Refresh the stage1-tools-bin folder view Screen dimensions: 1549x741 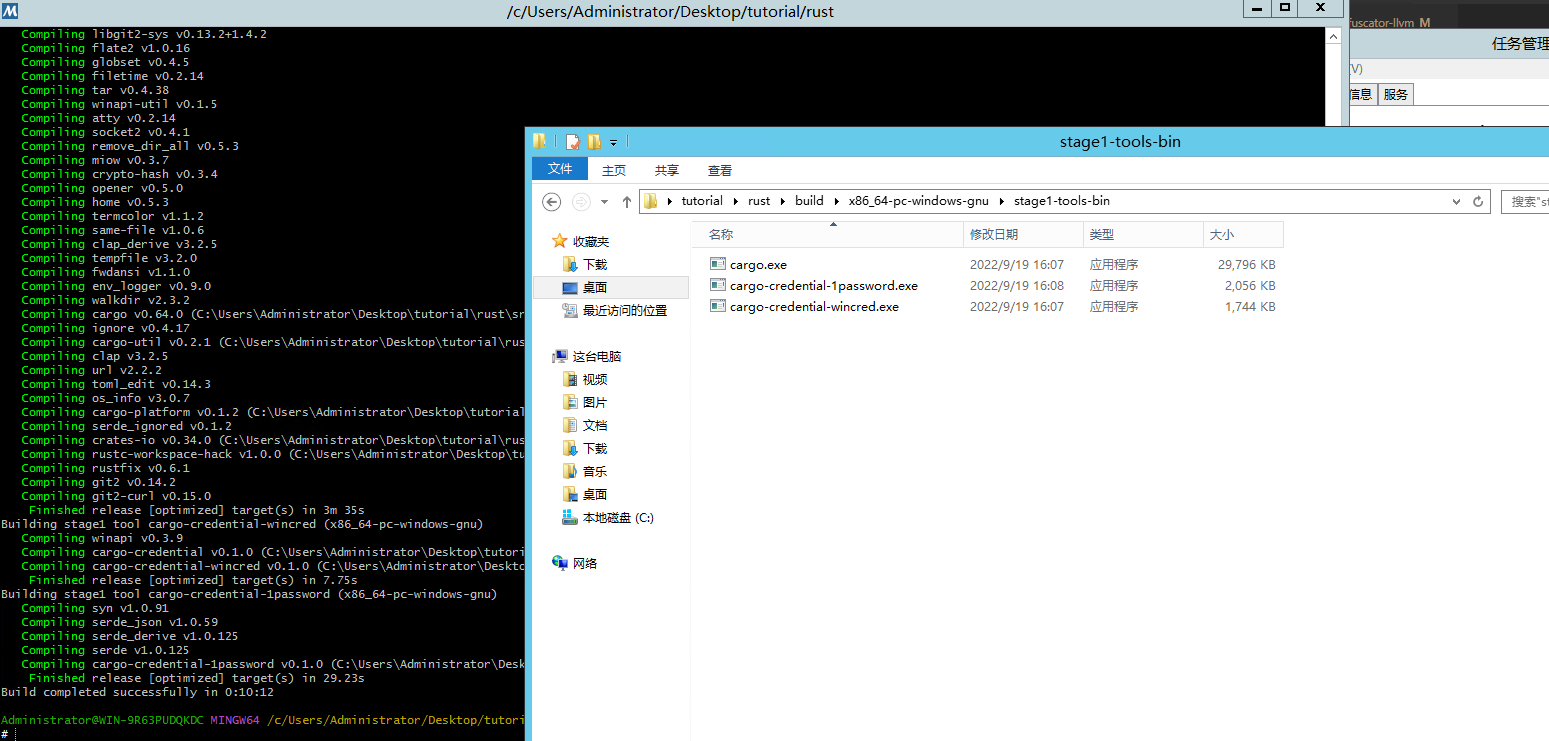[x=1478, y=201]
